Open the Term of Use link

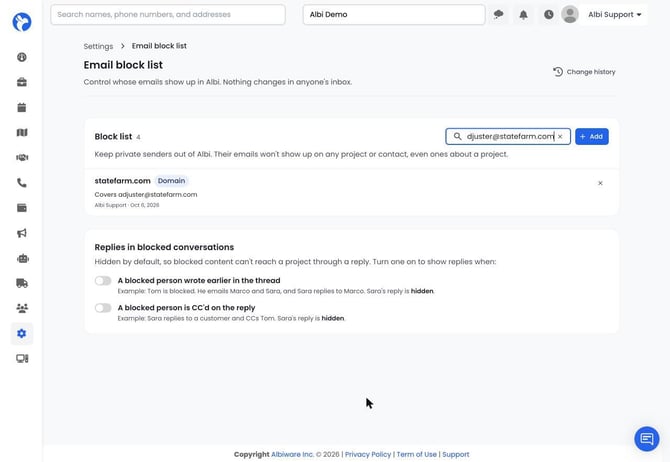click(417, 454)
